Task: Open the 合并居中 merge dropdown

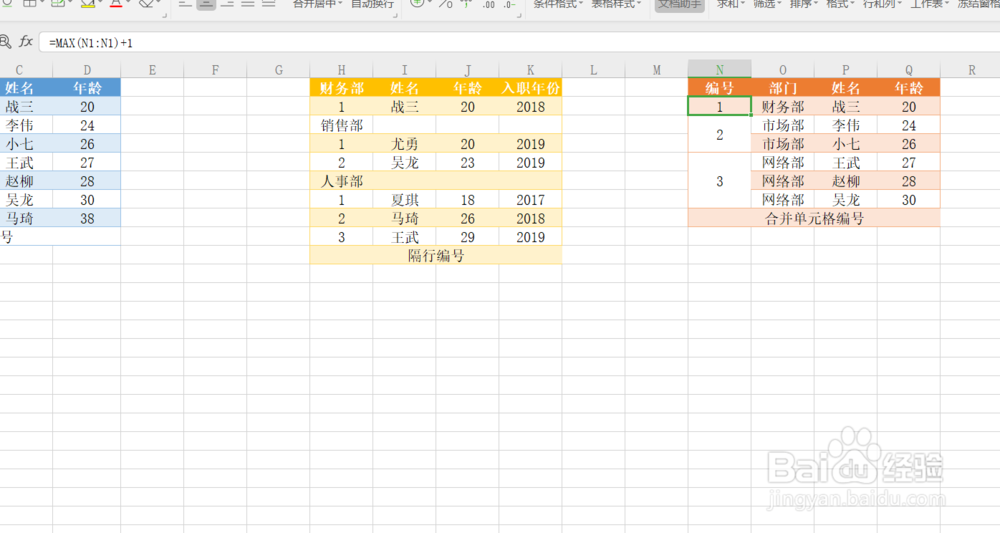Action: (317, 4)
